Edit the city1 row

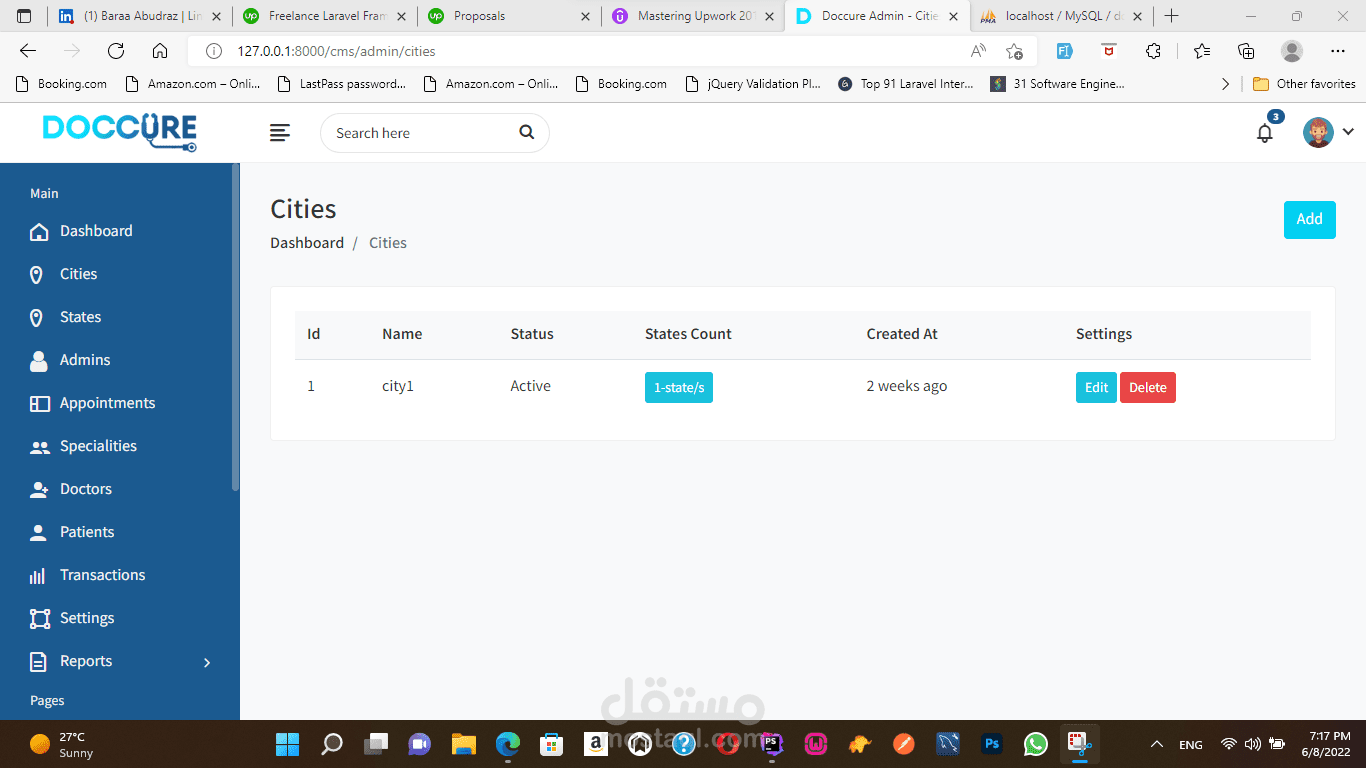1096,387
